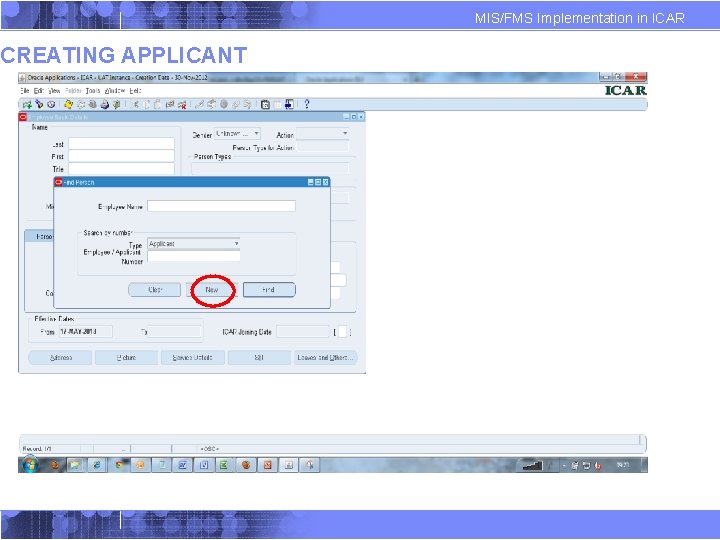Viewport: 720px width, 540px height.
Task: Click the Employee / Applicant Number field
Action: (194, 256)
